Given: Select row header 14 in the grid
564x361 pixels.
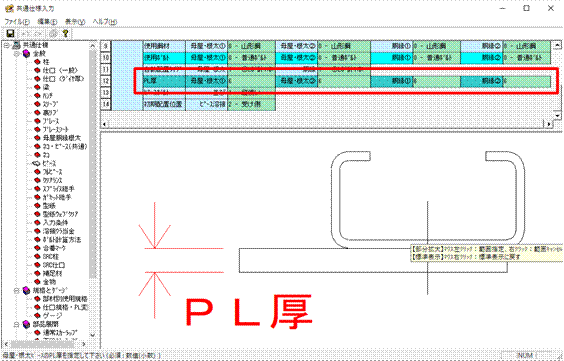Looking at the screenshot, I should click(x=105, y=104).
